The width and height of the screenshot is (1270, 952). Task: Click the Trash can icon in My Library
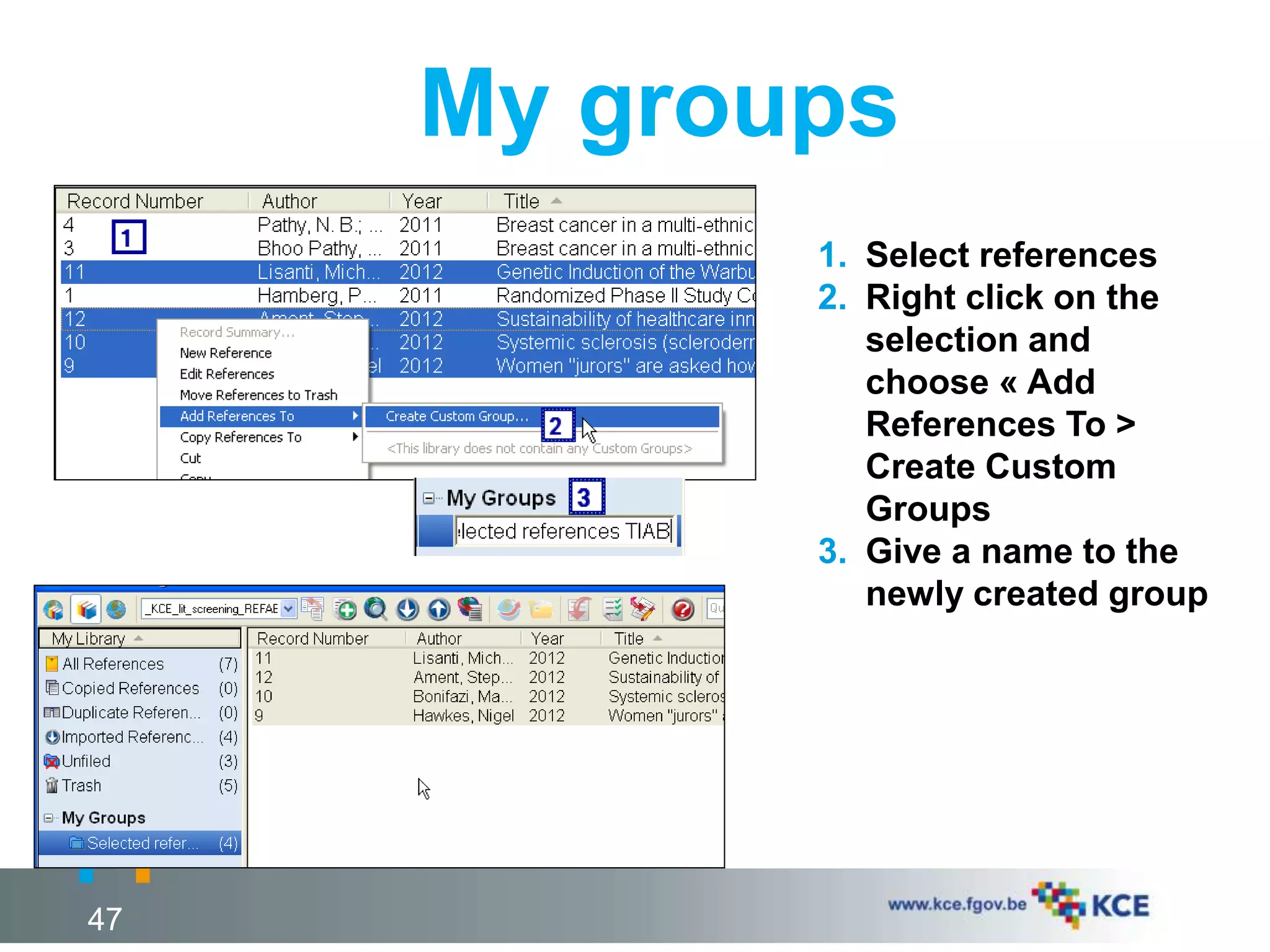coord(52,785)
